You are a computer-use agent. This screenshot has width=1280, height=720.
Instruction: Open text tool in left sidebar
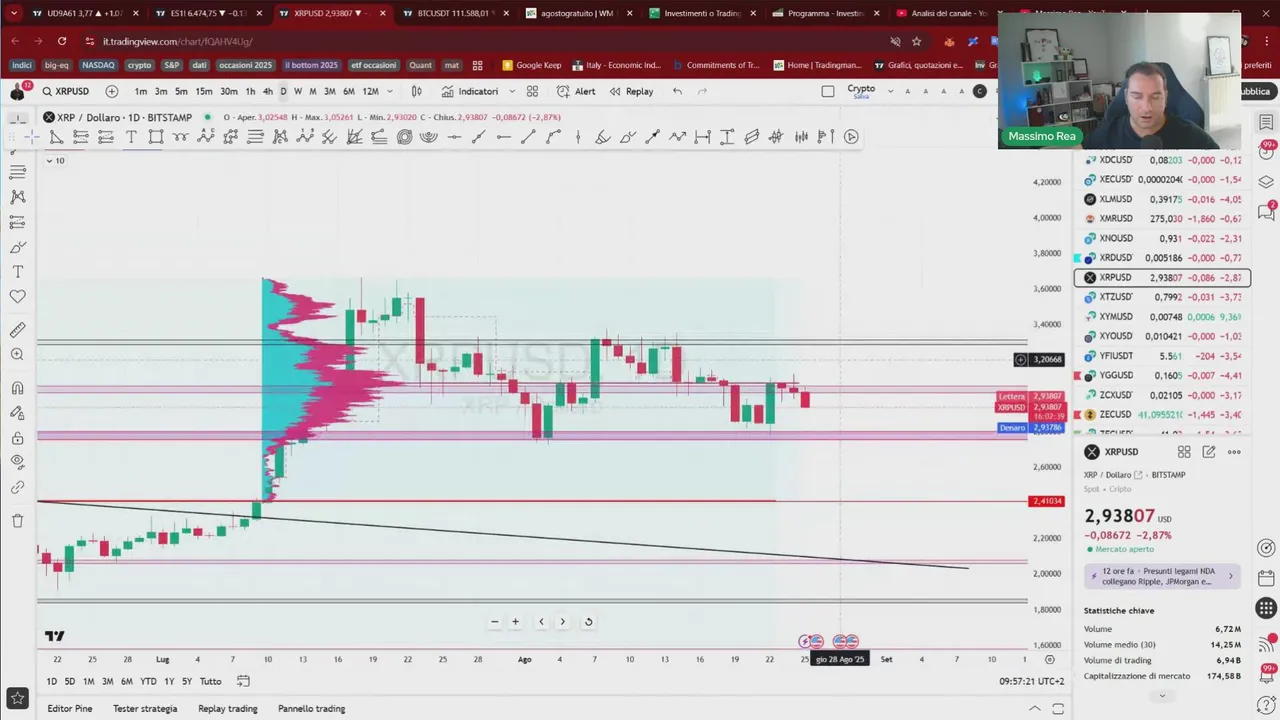tap(17, 272)
